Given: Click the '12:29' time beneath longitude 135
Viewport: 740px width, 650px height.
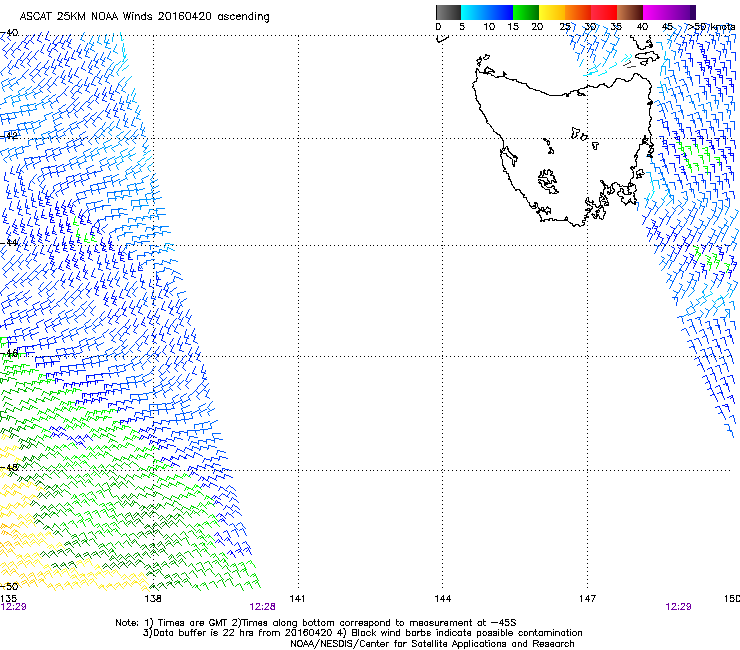Looking at the screenshot, I should coord(14,607).
